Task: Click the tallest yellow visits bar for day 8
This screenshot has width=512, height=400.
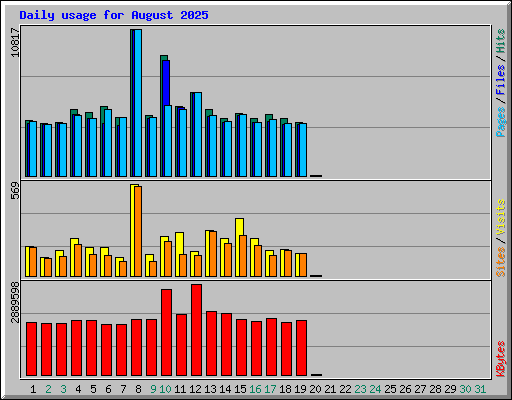Action: click(133, 230)
